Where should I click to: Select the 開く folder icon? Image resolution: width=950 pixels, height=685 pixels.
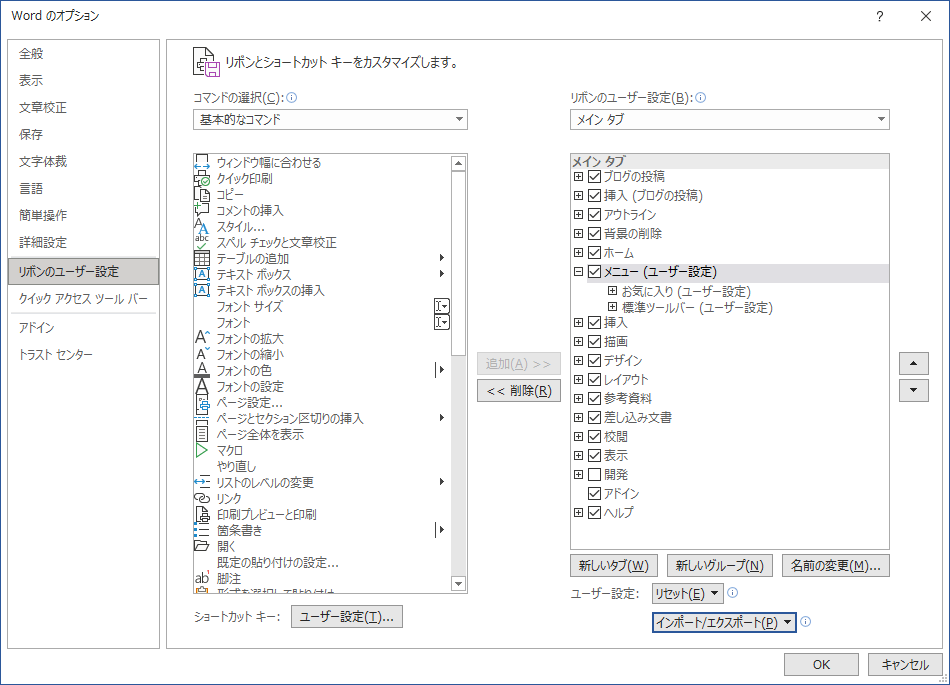coord(202,546)
